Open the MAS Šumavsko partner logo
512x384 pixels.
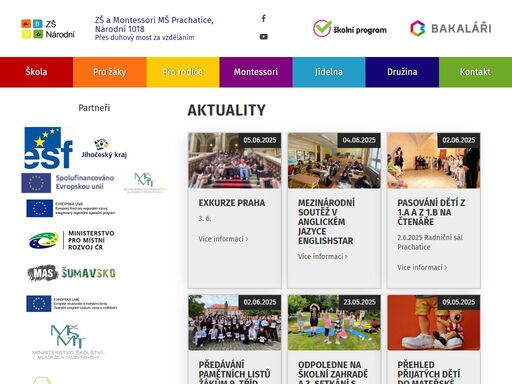(x=71, y=273)
